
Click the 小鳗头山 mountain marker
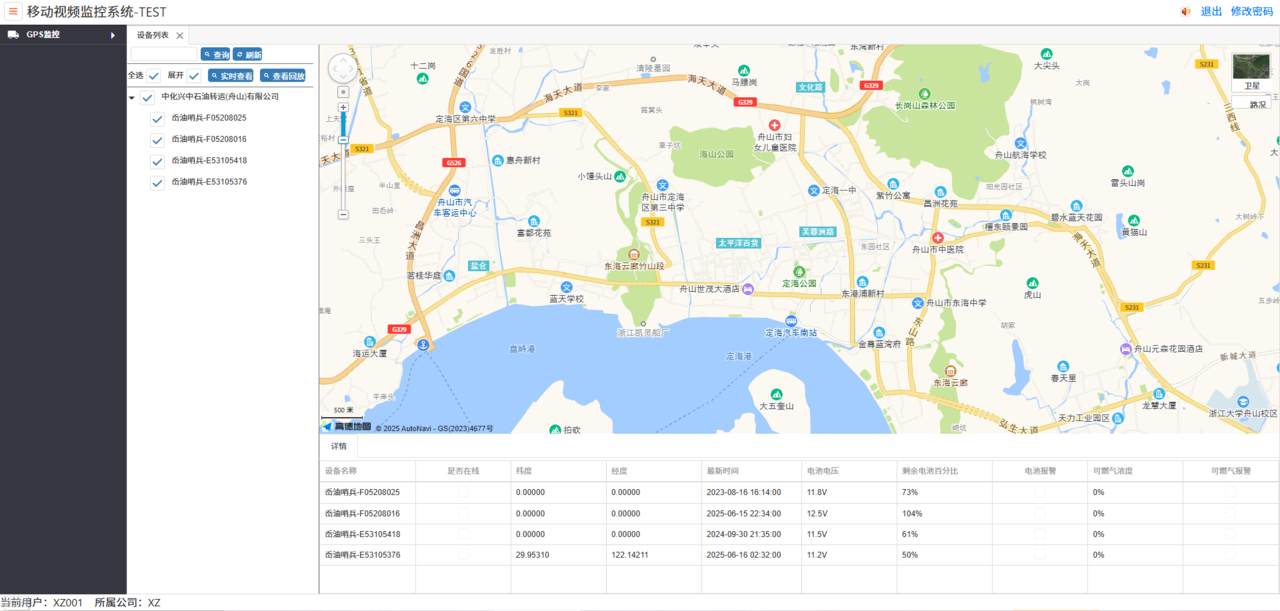tap(619, 176)
